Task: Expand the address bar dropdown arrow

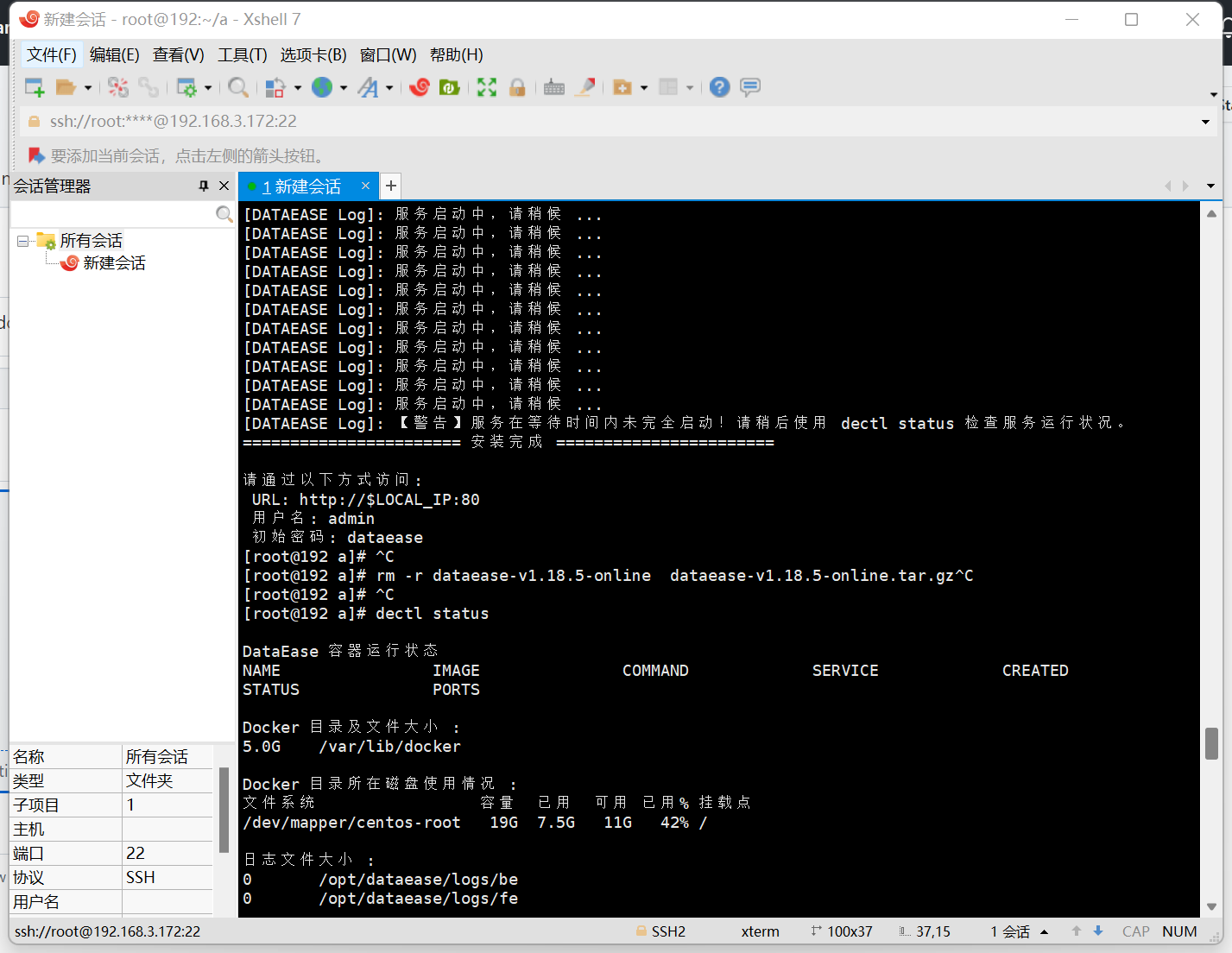Action: (1205, 122)
